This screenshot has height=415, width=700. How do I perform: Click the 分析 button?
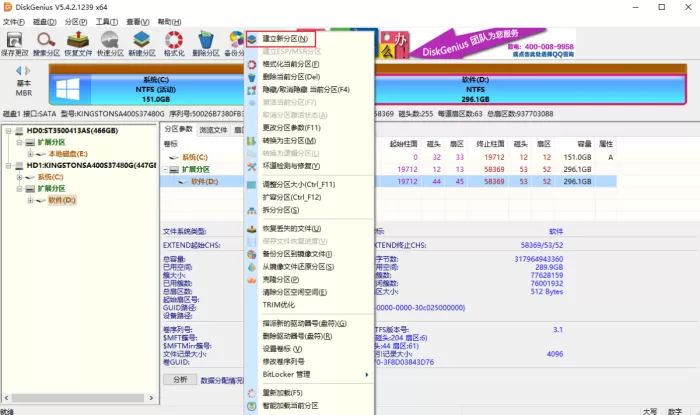click(180, 380)
